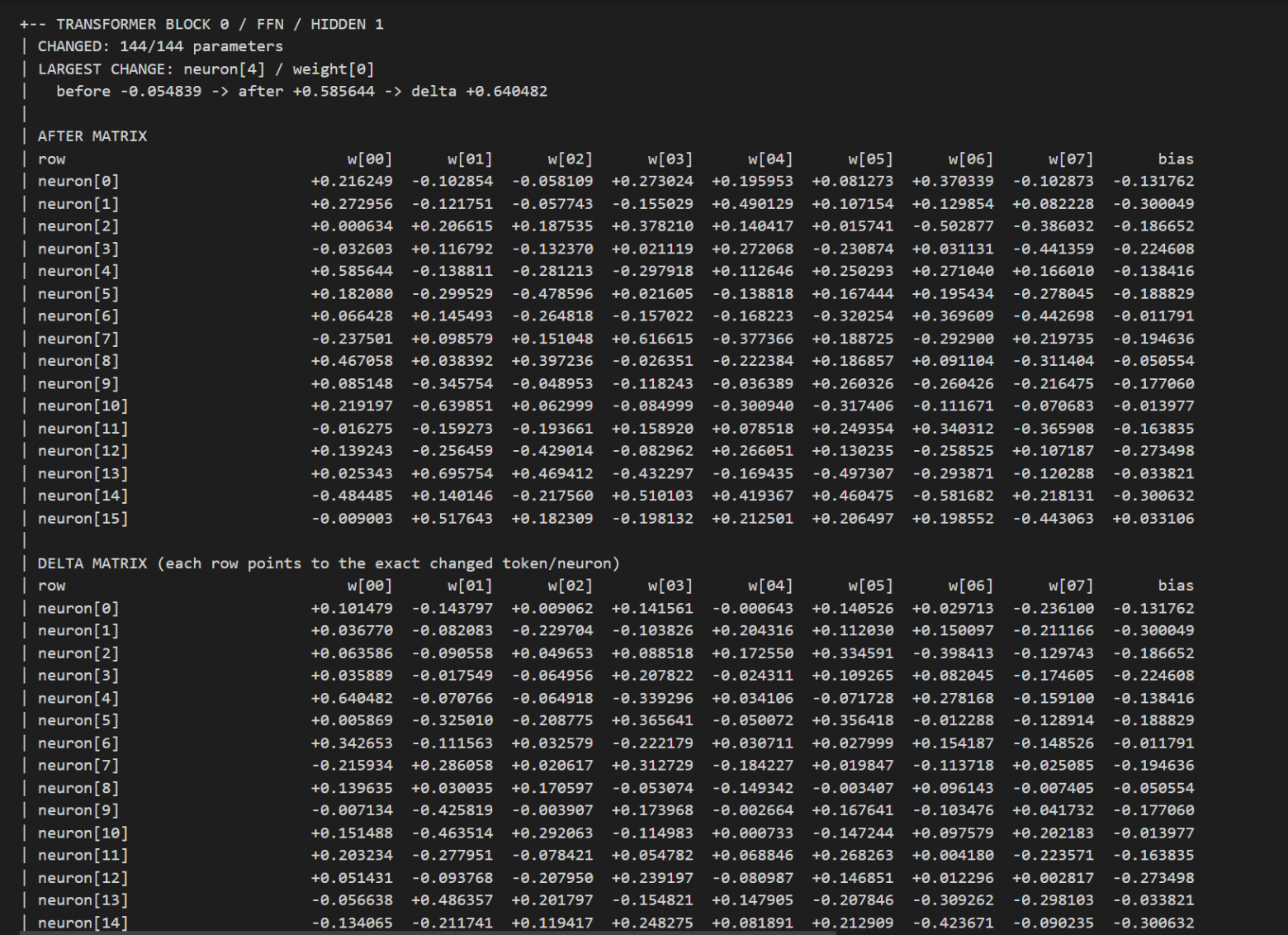Click the +0.695754 value in neuron[13] row
Viewport: 1288px width, 935px height.
pyautogui.click(x=452, y=473)
